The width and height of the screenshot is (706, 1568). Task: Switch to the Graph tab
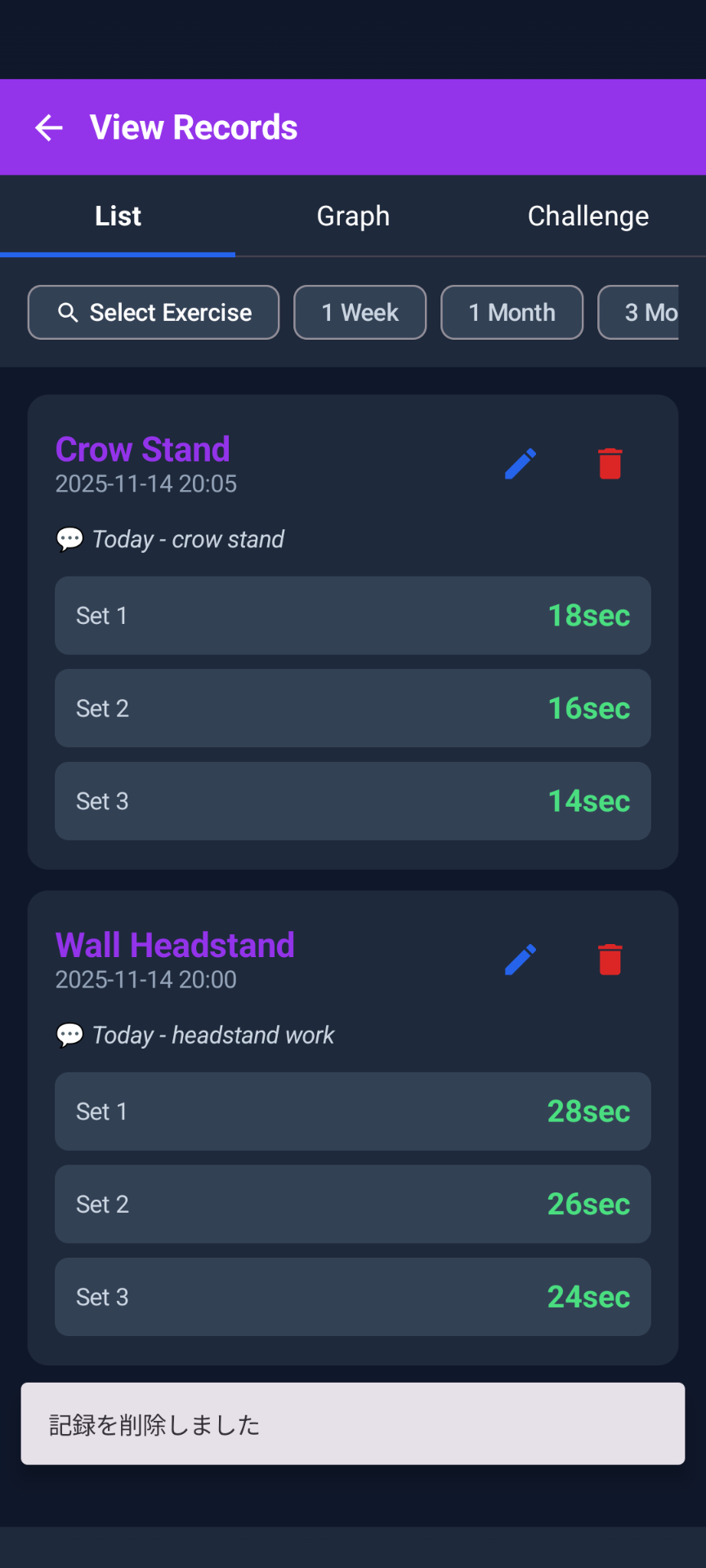pyautogui.click(x=353, y=216)
